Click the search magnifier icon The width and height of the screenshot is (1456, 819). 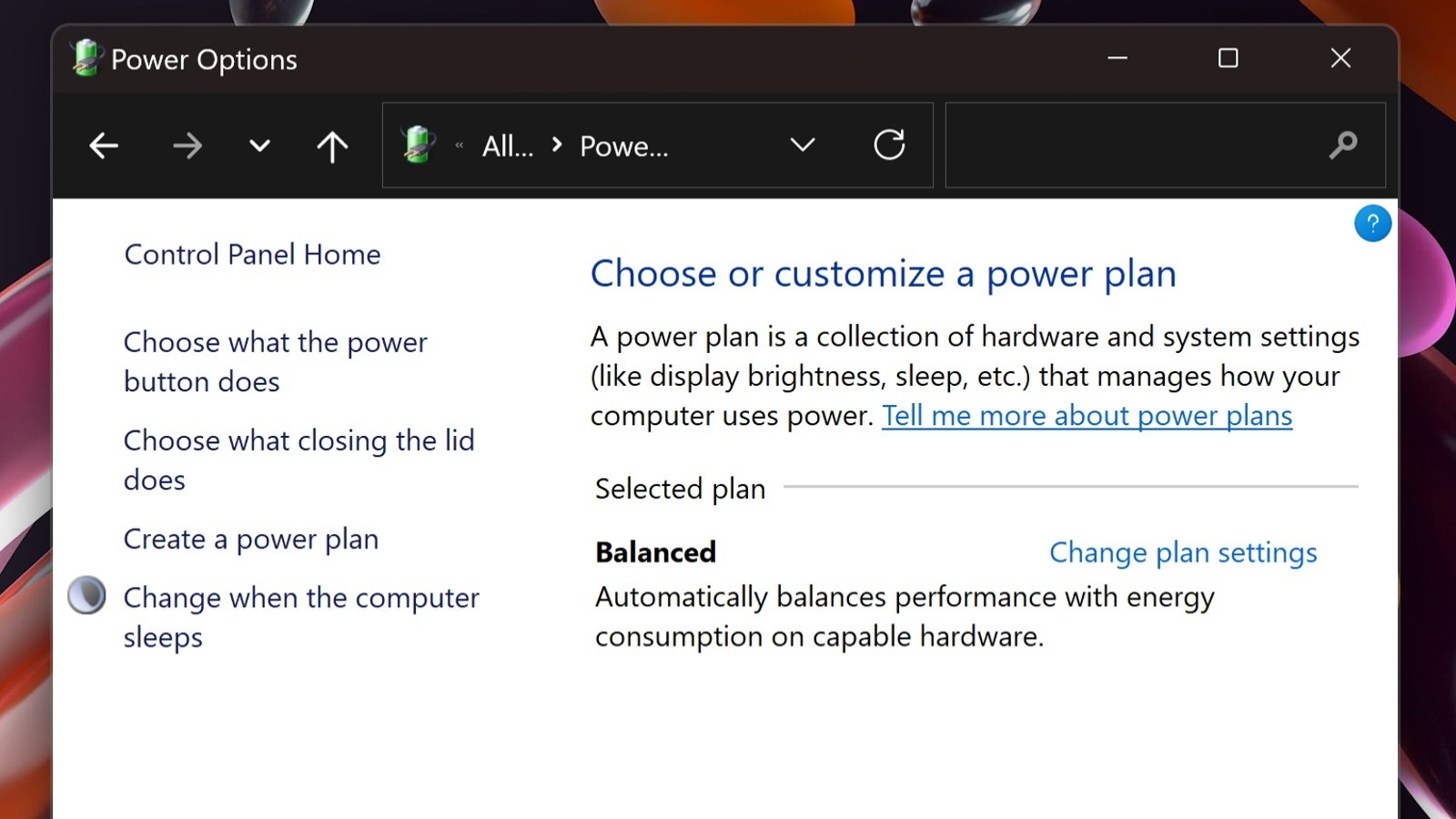[1342, 145]
